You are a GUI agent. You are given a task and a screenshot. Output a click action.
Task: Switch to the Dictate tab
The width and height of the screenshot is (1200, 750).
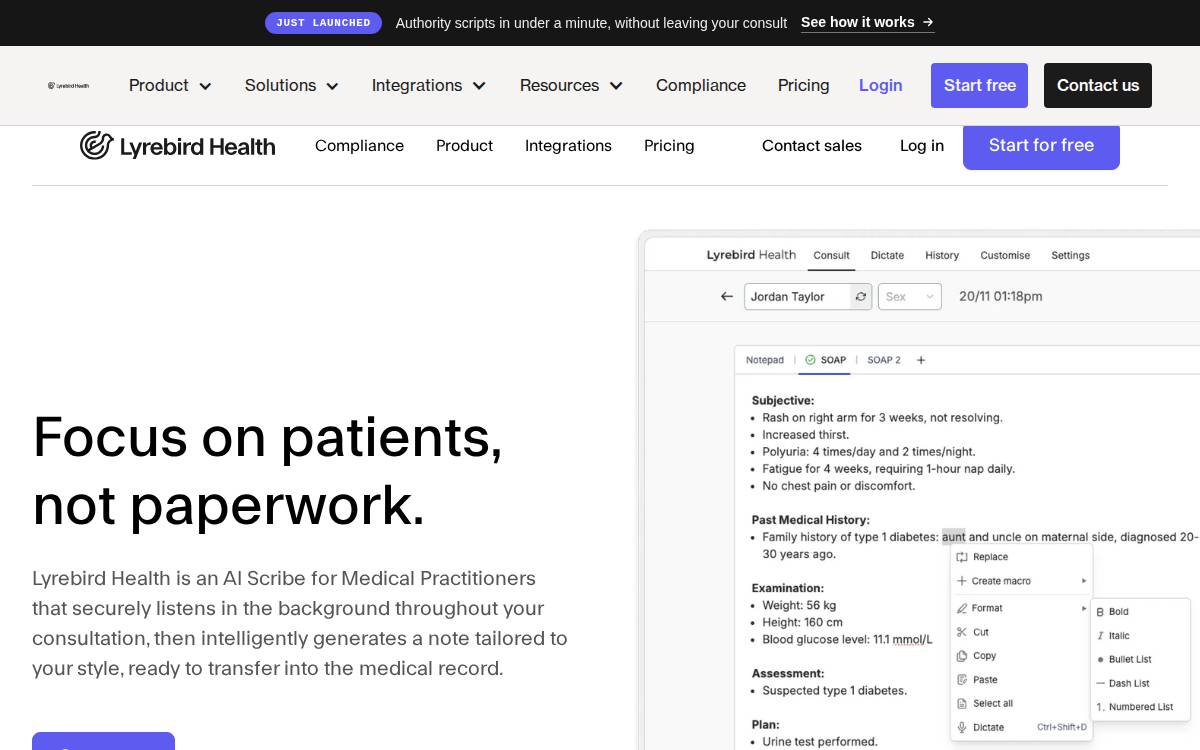pos(887,256)
